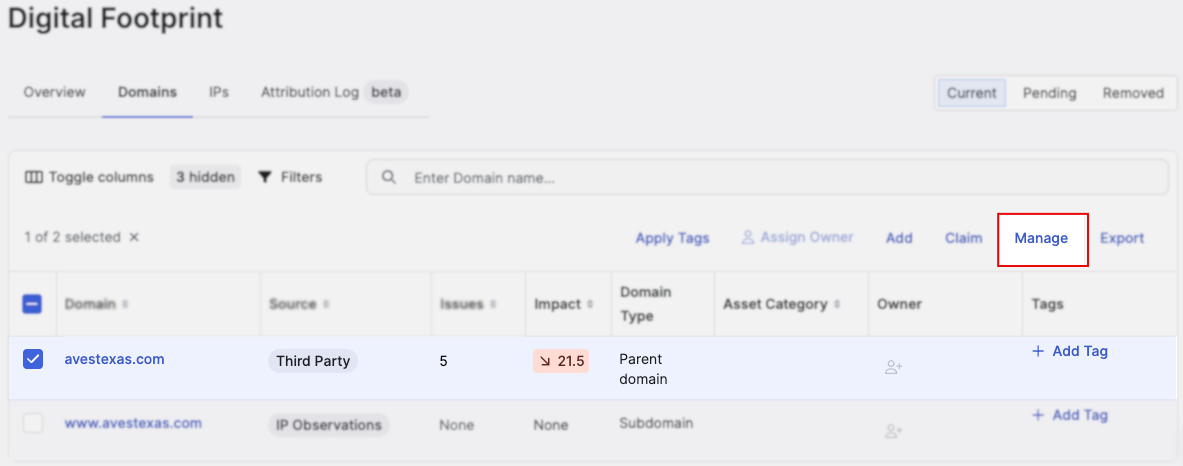
Task: Sort by Impact column arrows
Action: pyautogui.click(x=591, y=304)
